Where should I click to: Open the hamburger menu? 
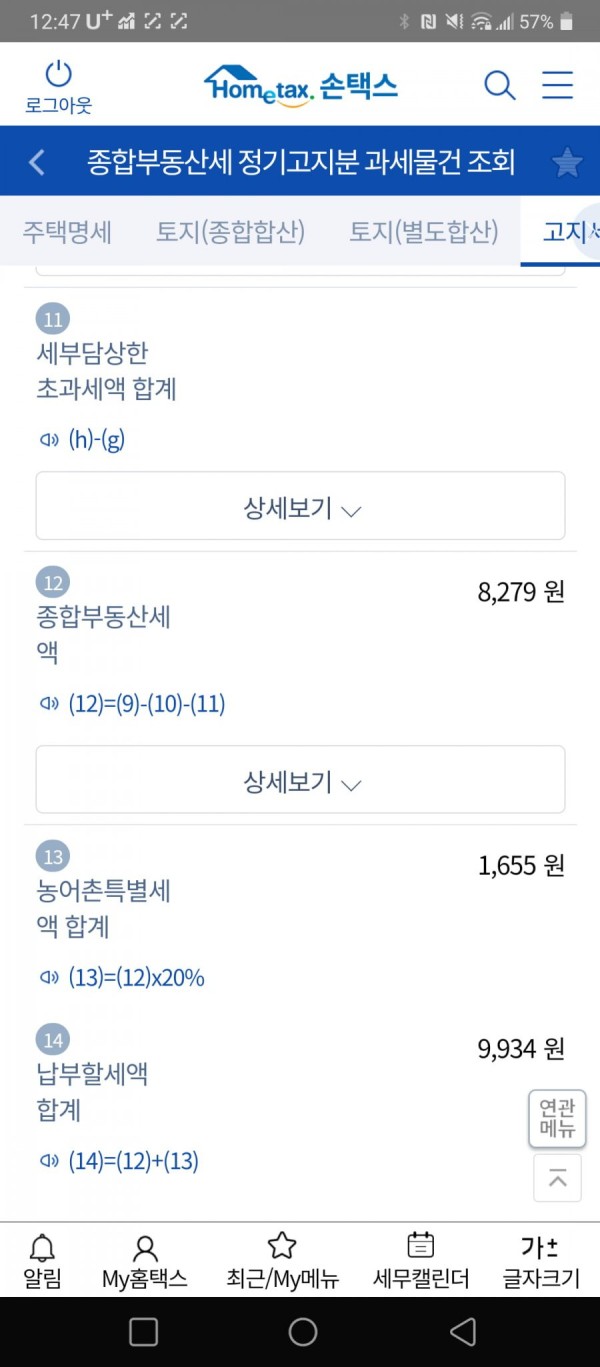[557, 85]
